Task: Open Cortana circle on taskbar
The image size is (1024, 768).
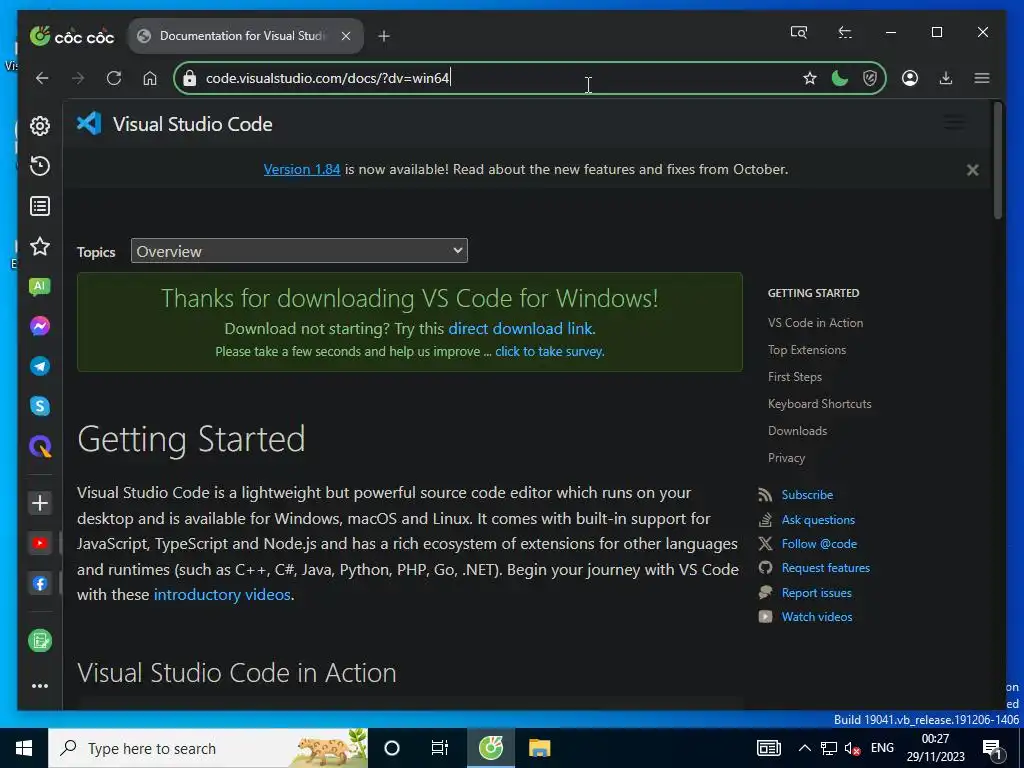Action: (392, 748)
